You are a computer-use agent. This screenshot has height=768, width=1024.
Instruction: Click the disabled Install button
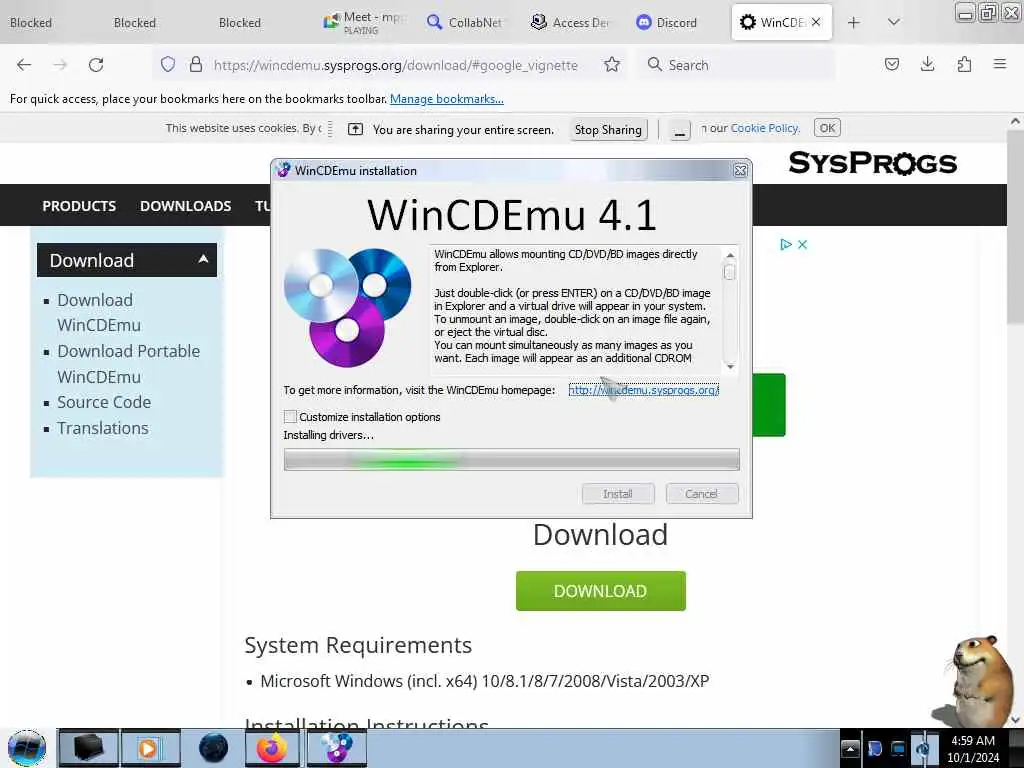tap(618, 494)
